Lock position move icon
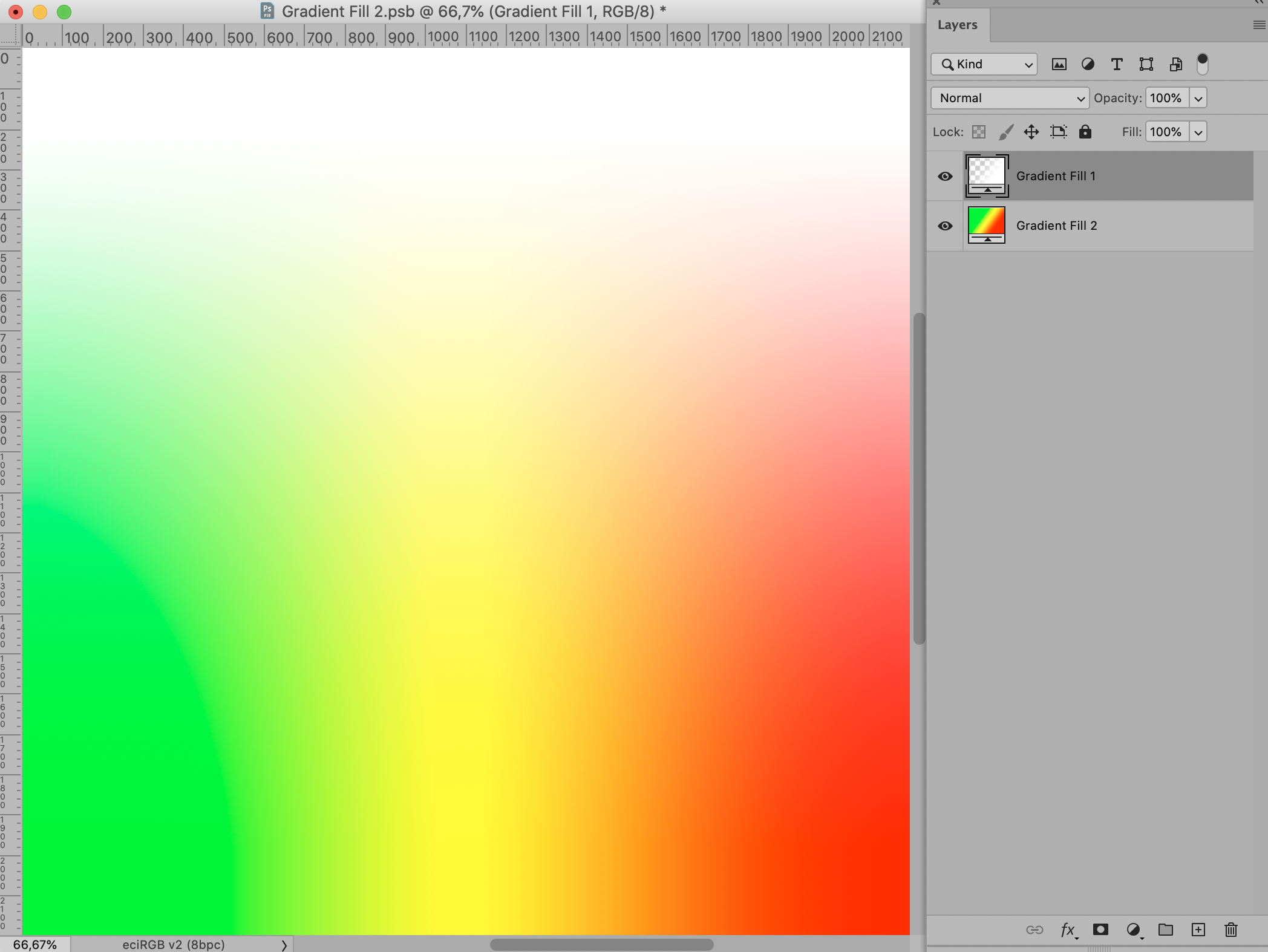The width and height of the screenshot is (1268, 952). (x=1031, y=132)
